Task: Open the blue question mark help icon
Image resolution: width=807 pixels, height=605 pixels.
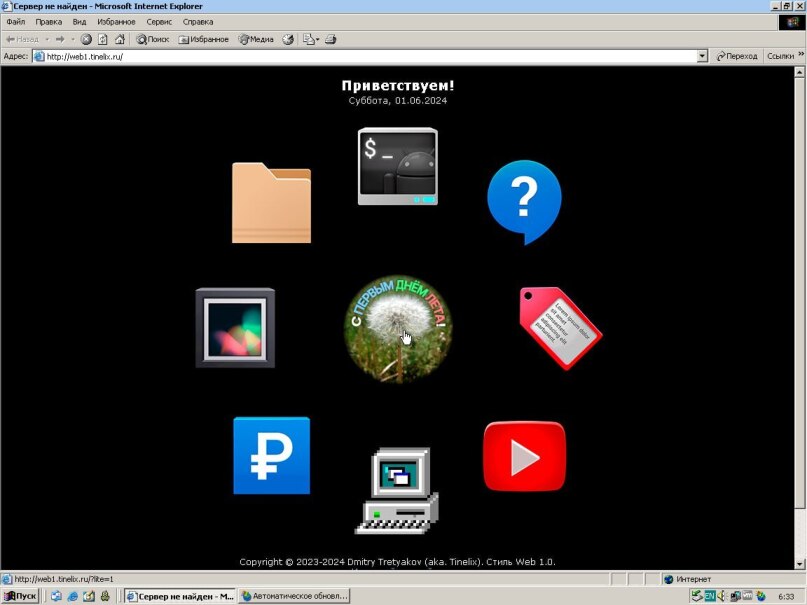Action: pos(524,201)
